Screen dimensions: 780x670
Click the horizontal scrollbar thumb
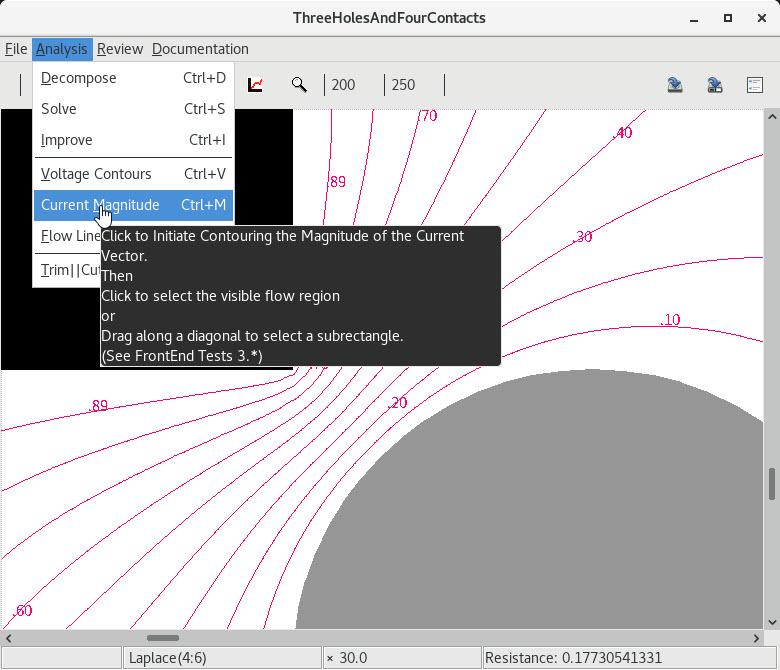coord(163,638)
